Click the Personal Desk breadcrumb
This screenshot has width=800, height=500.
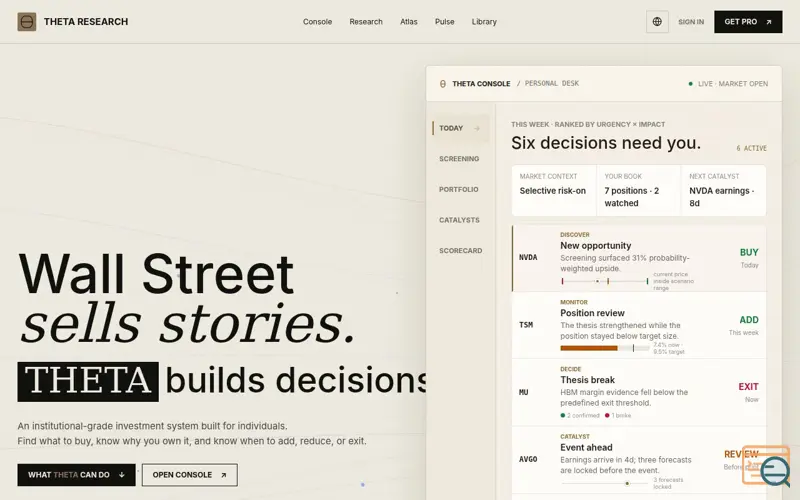pos(552,84)
